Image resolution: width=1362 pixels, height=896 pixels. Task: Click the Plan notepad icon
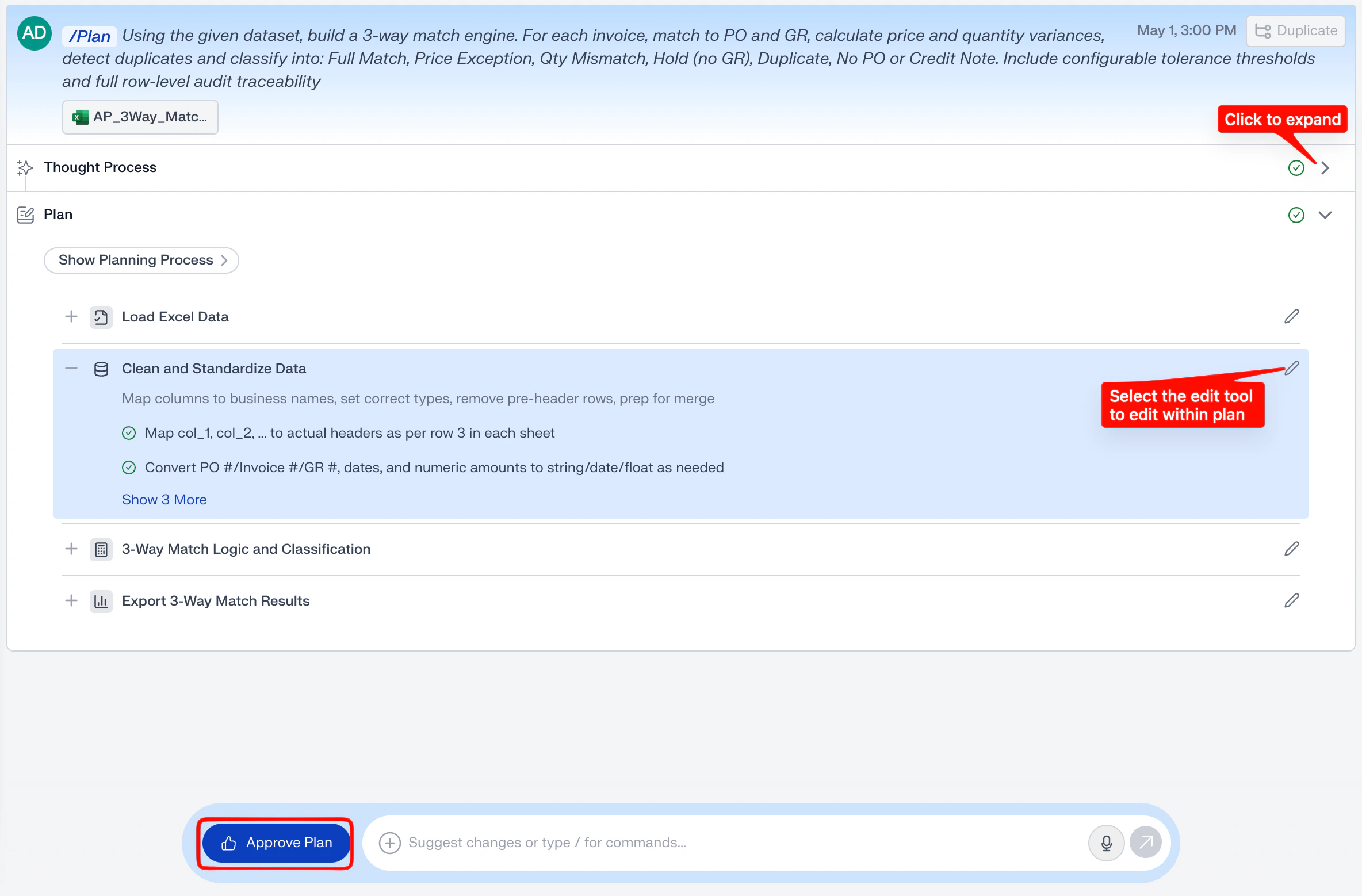[x=25, y=215]
